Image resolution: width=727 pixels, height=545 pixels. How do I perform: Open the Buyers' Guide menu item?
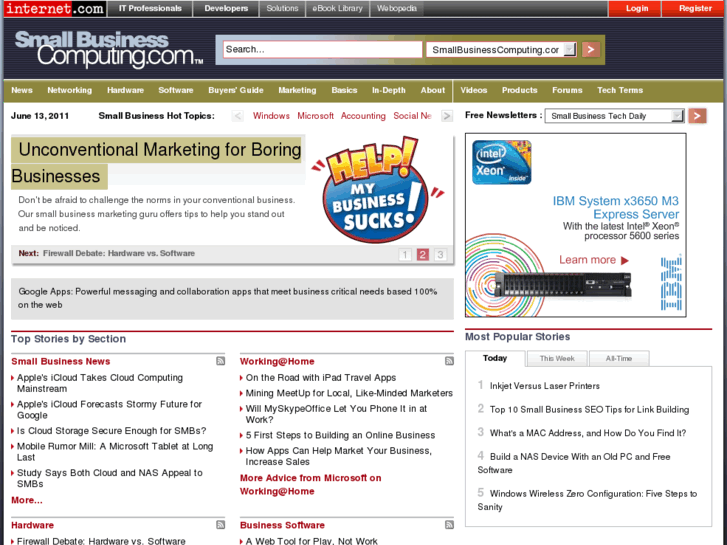(236, 90)
